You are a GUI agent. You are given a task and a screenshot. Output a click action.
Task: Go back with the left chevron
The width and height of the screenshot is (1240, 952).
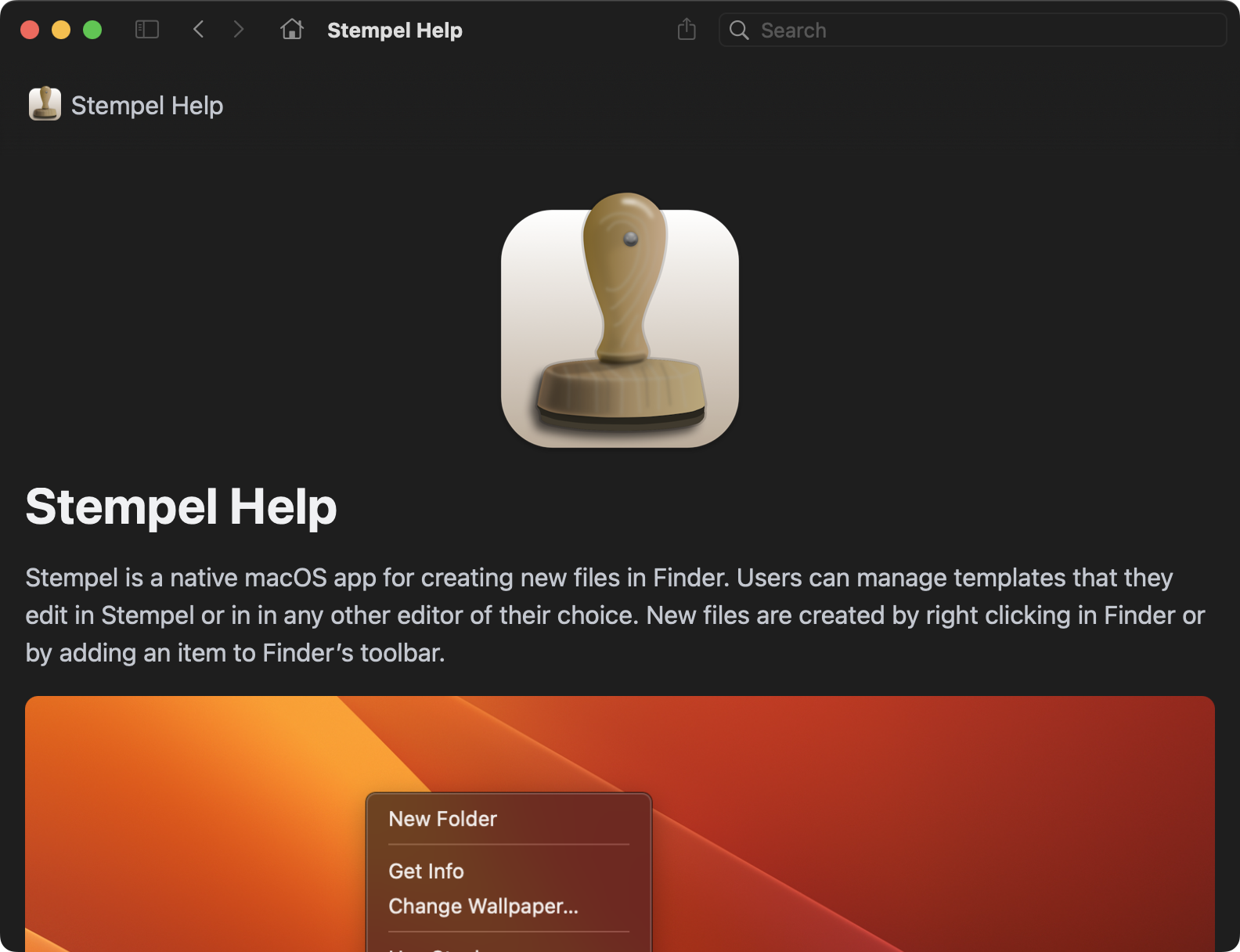click(199, 30)
